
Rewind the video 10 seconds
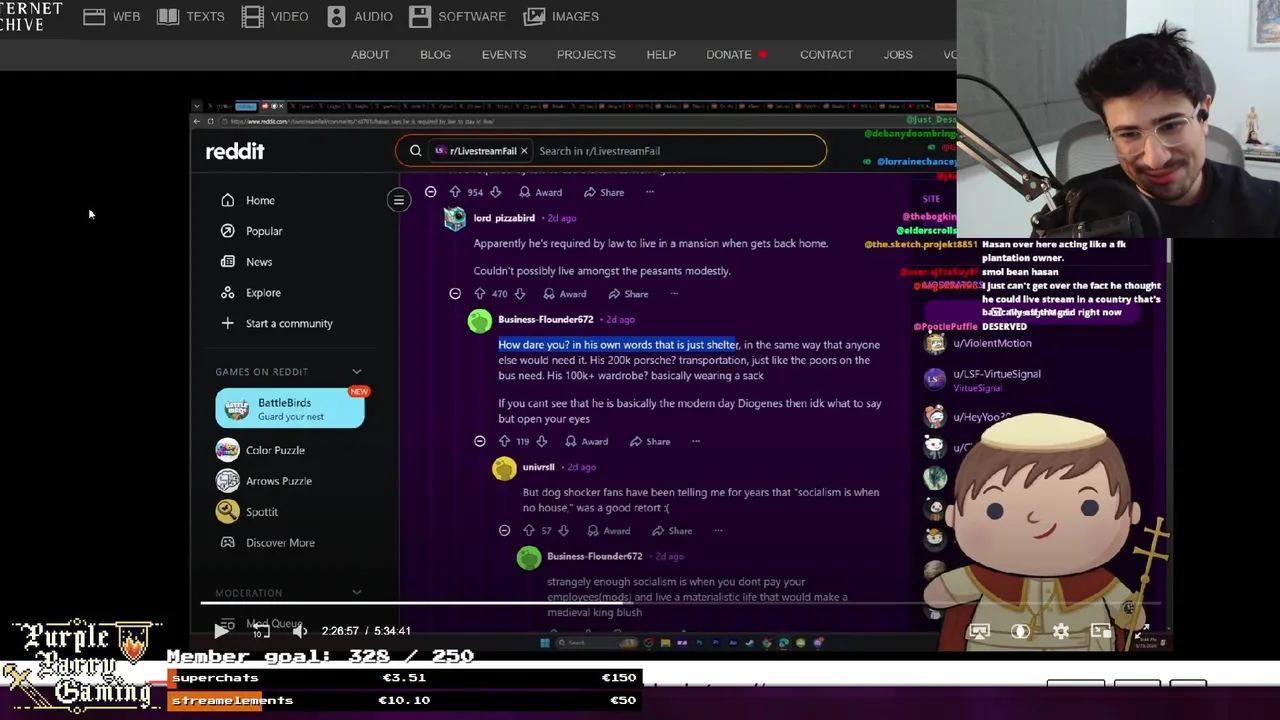coord(260,631)
